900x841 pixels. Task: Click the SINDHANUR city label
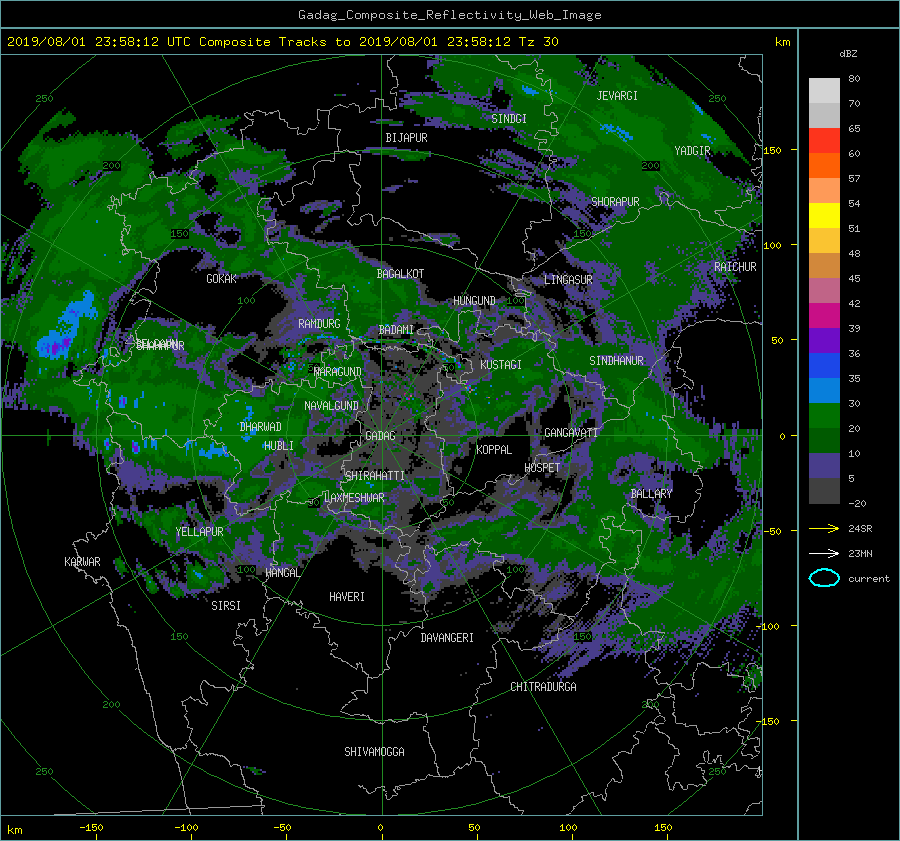[616, 361]
